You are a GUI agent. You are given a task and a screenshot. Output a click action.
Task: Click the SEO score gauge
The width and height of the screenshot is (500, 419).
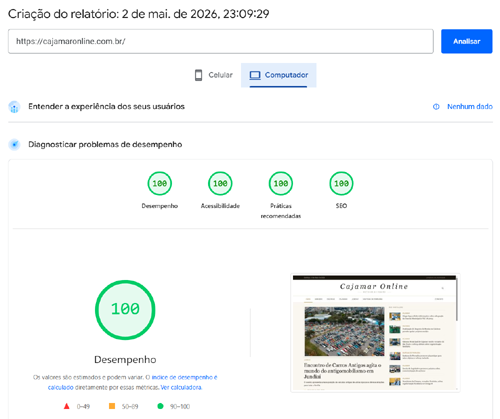[341, 183]
